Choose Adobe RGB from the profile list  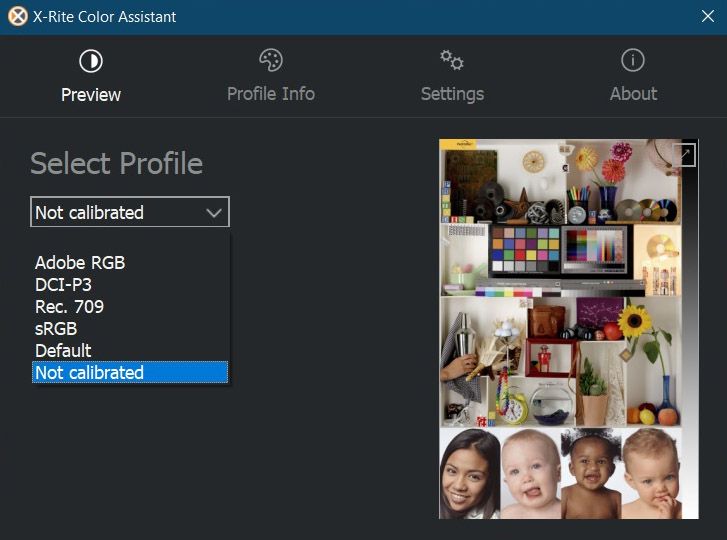(80, 263)
